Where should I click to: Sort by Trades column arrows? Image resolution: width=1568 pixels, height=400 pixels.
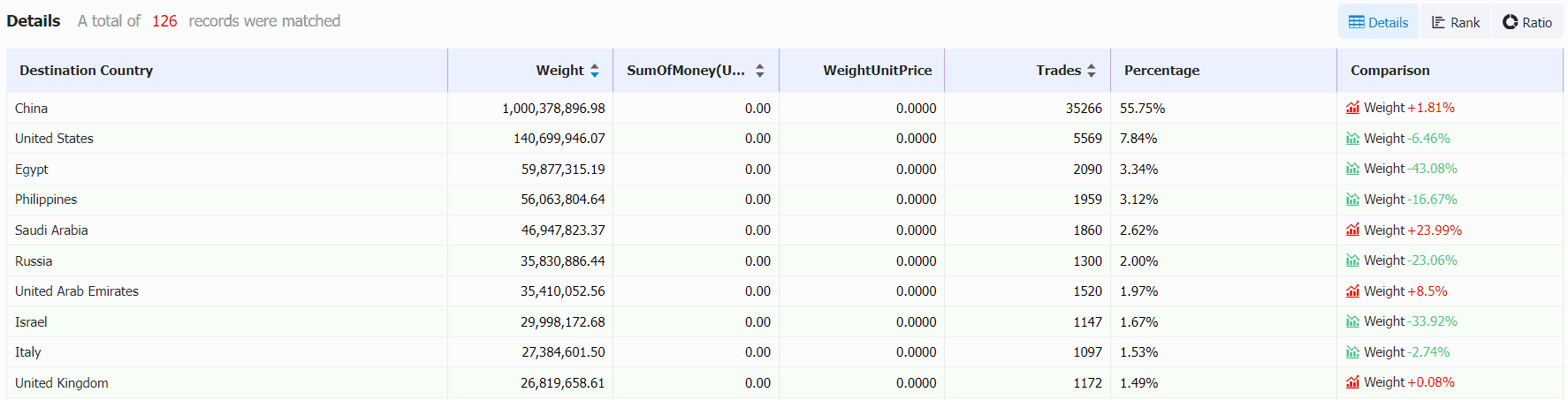pyautogui.click(x=1092, y=71)
